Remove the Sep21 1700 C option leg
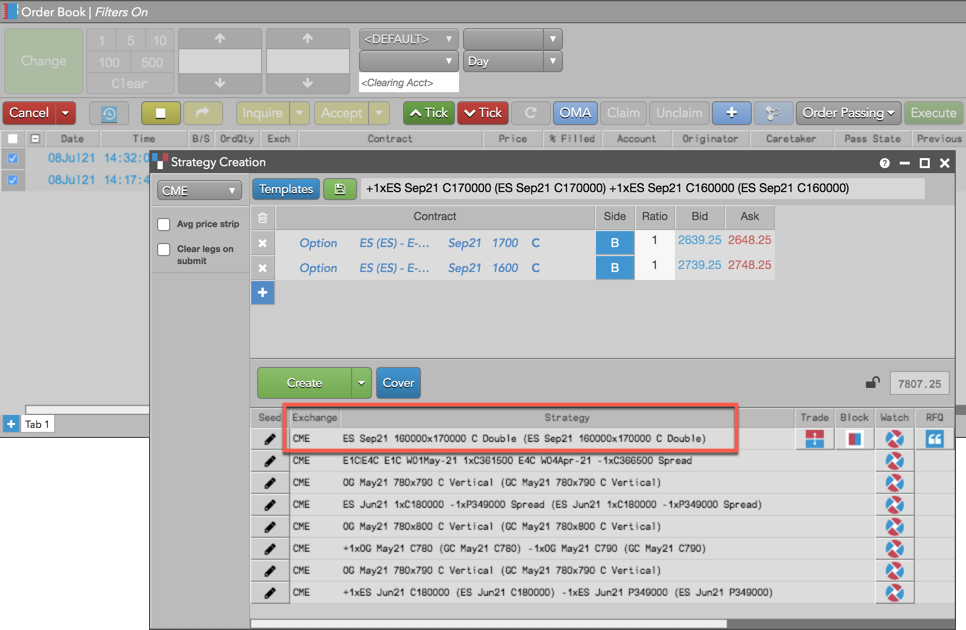 point(262,242)
